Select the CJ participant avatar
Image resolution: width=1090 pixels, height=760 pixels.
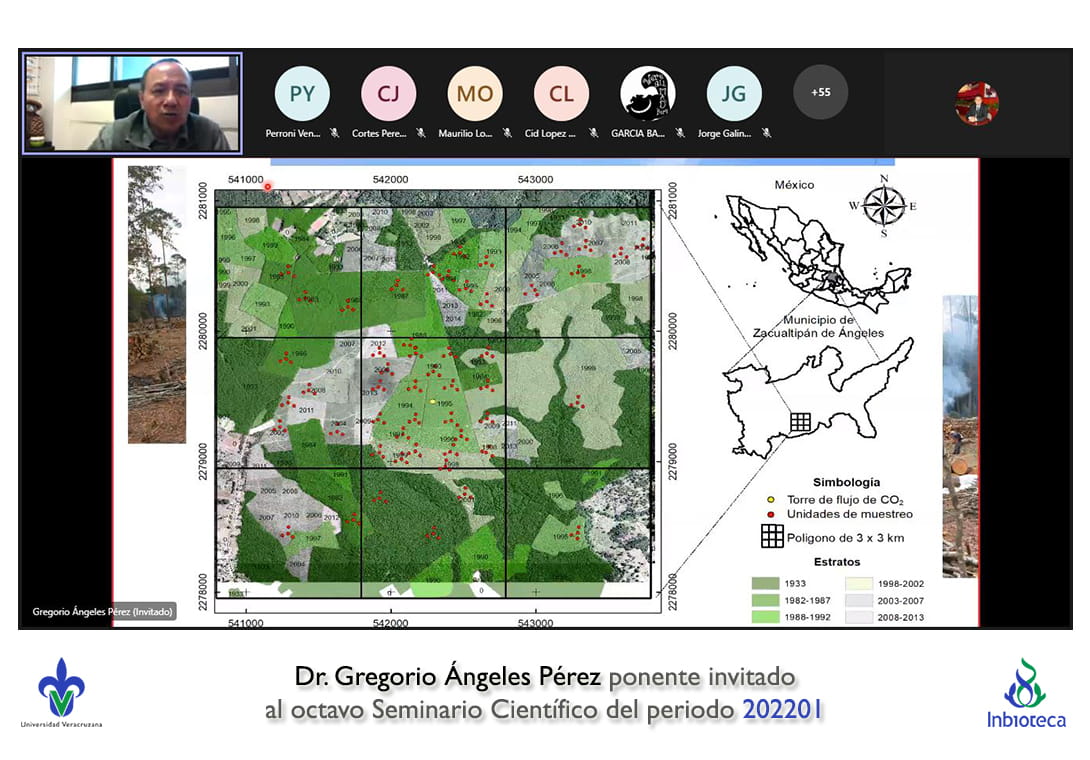coord(388,94)
